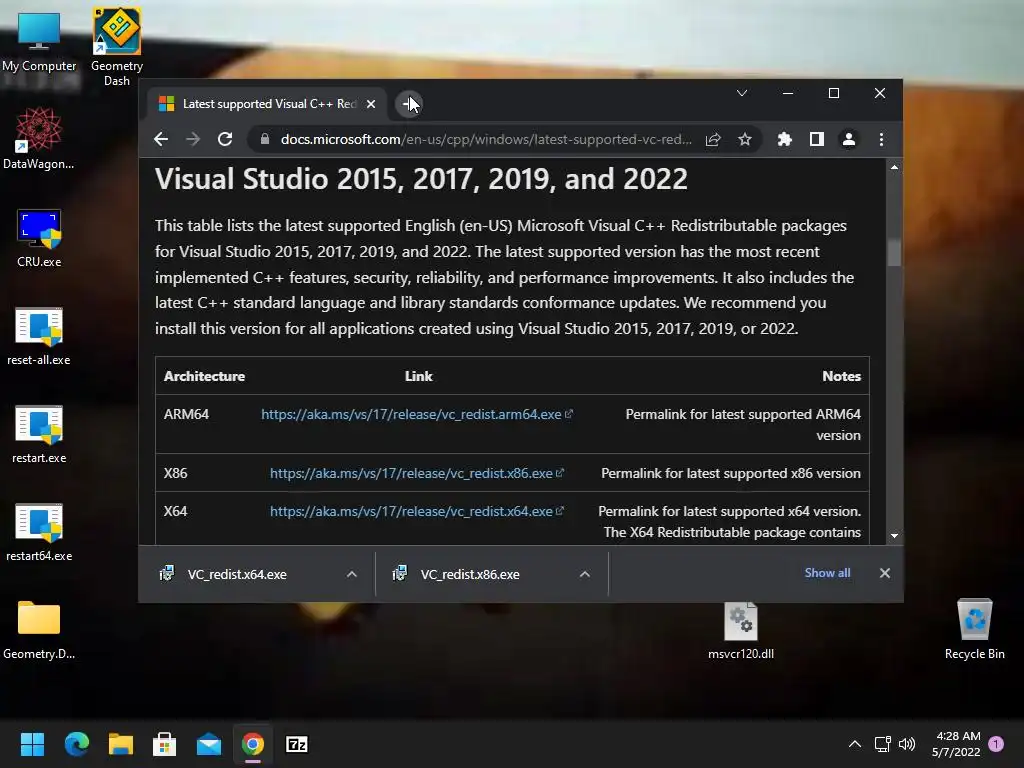The width and height of the screenshot is (1024, 768).
Task: Select msvcr120.dll file on desktop
Action: click(741, 630)
